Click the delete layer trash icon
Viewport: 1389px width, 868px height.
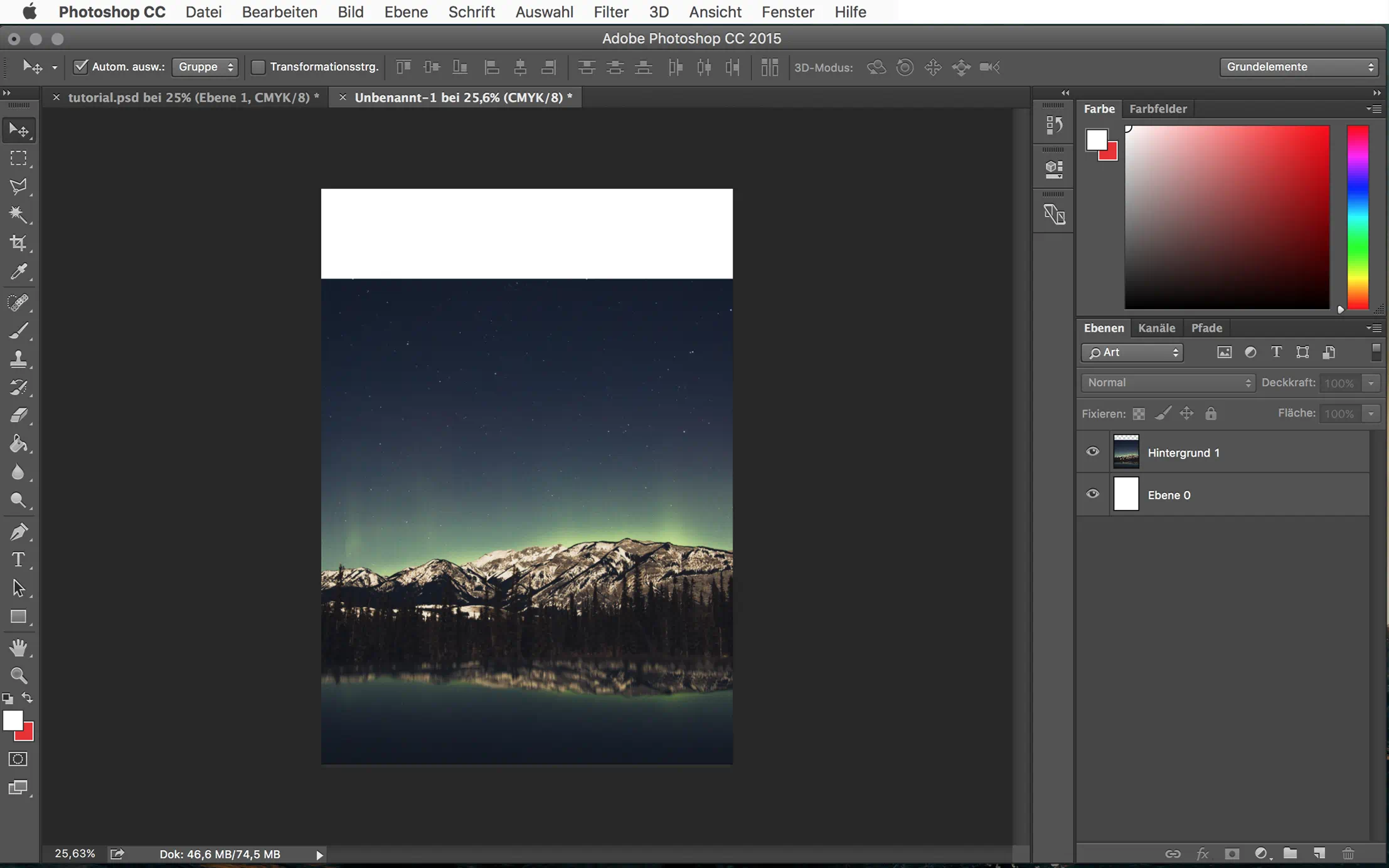point(1348,854)
